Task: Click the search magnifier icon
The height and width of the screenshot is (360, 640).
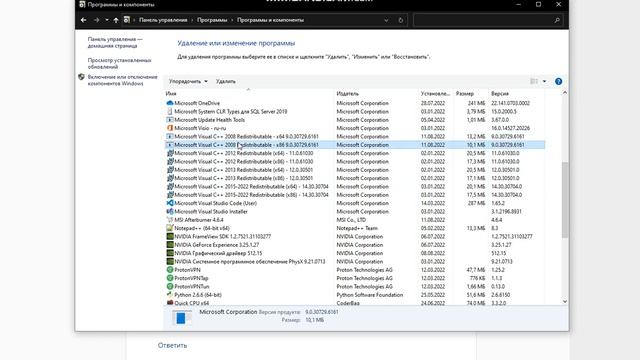Action: (557, 20)
